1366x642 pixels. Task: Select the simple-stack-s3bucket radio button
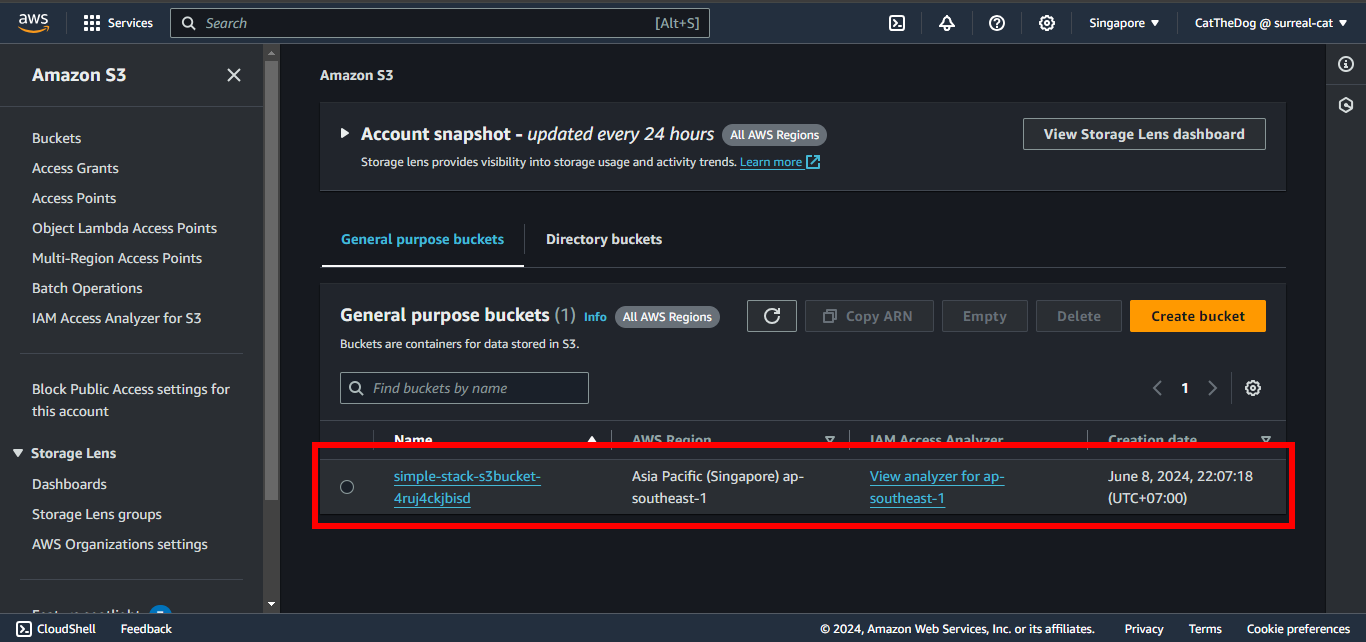point(347,487)
